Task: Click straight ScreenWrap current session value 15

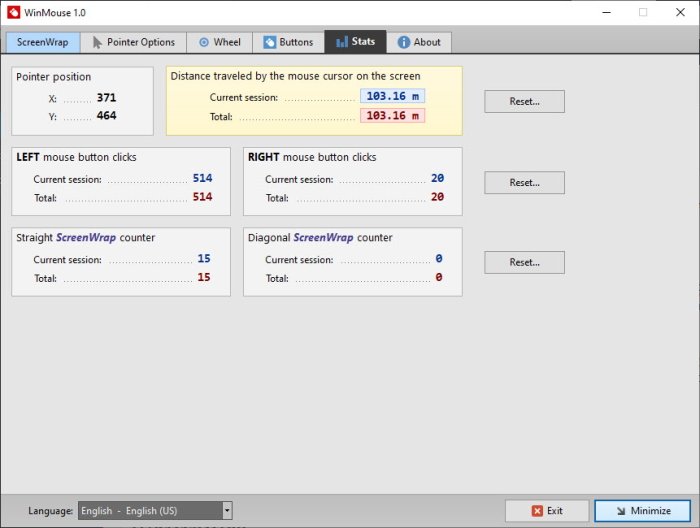Action: pos(204,258)
